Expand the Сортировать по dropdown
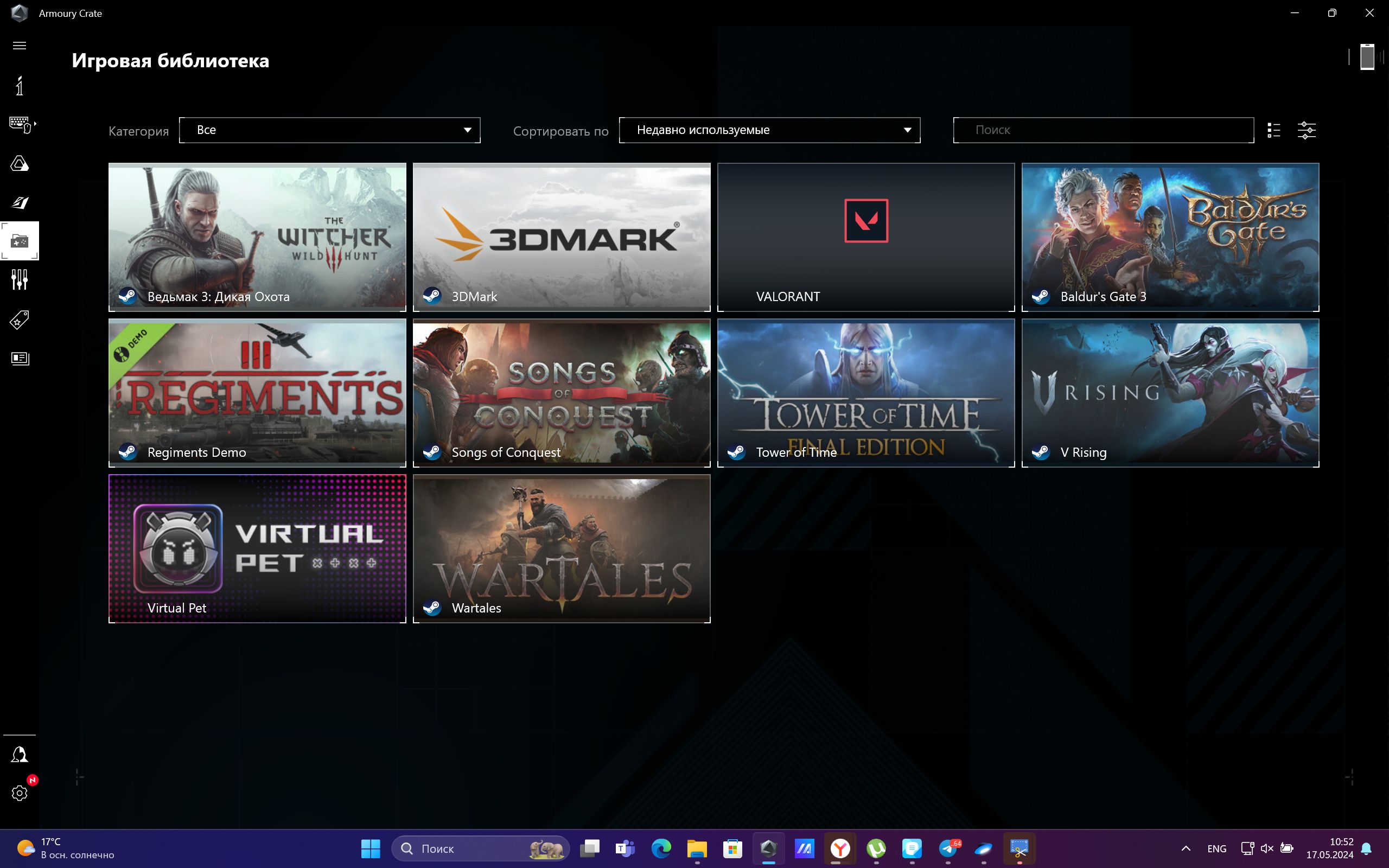This screenshot has width=1389, height=868. pyautogui.click(x=769, y=130)
